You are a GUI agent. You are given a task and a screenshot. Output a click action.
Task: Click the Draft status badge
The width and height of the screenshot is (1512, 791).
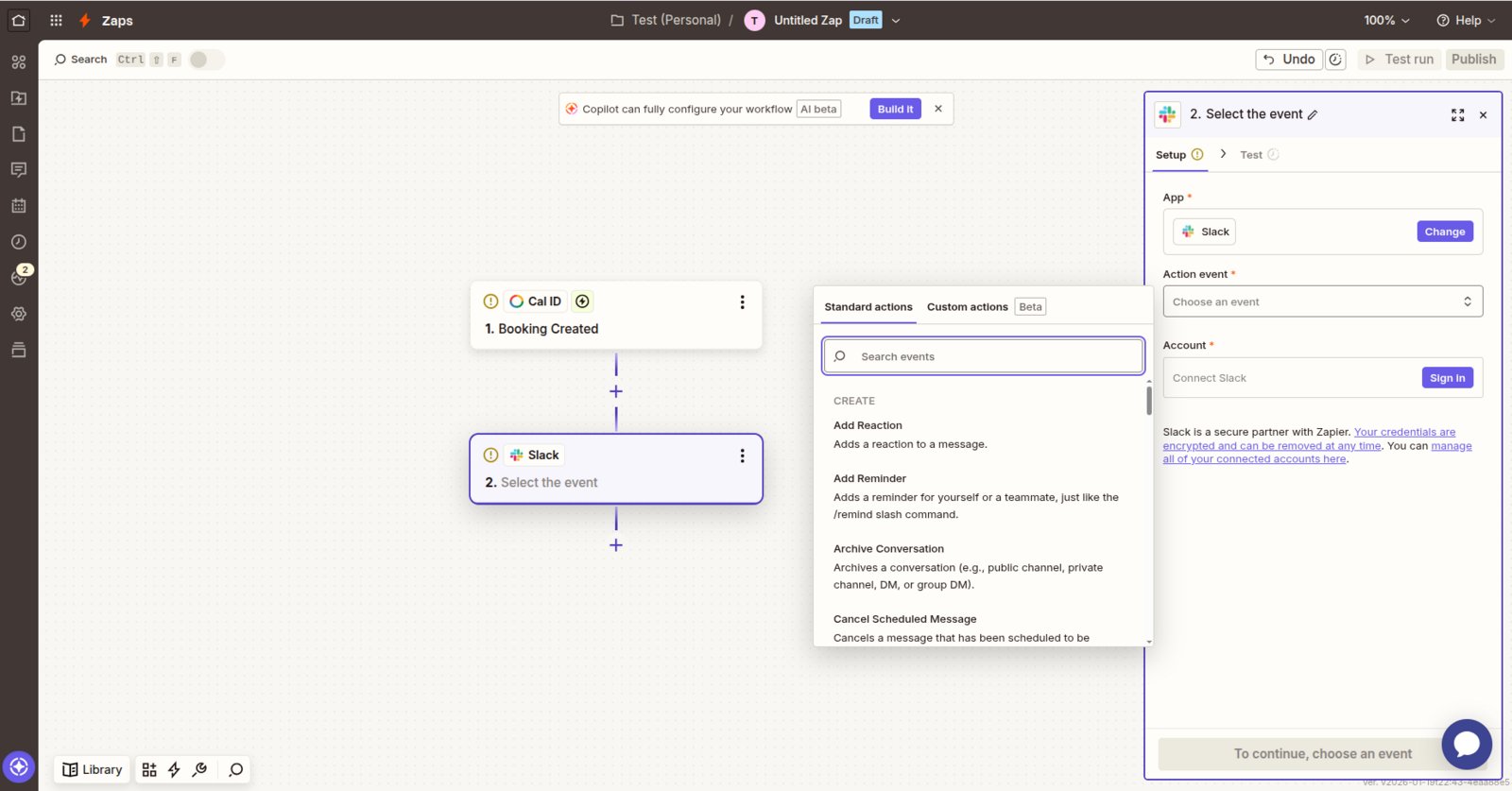click(866, 20)
